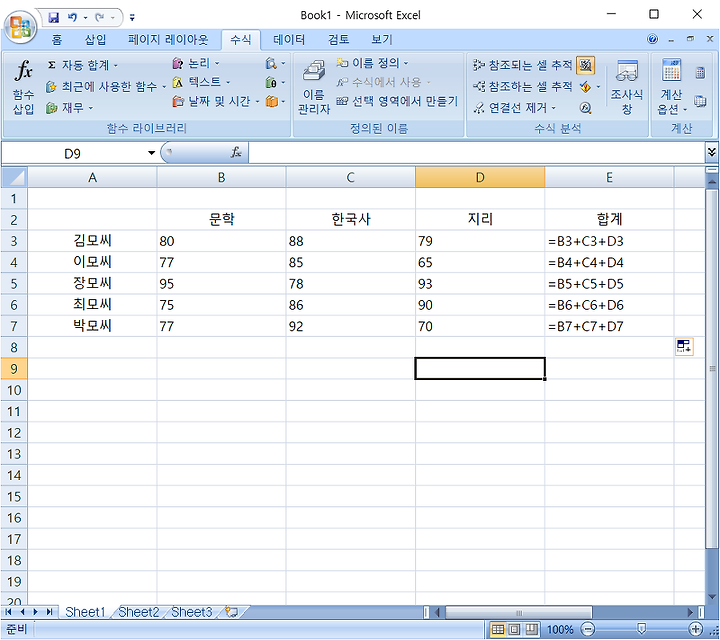Click the vertical scrollbar thumb
Viewport: 720px width, 640px height.
(712, 369)
